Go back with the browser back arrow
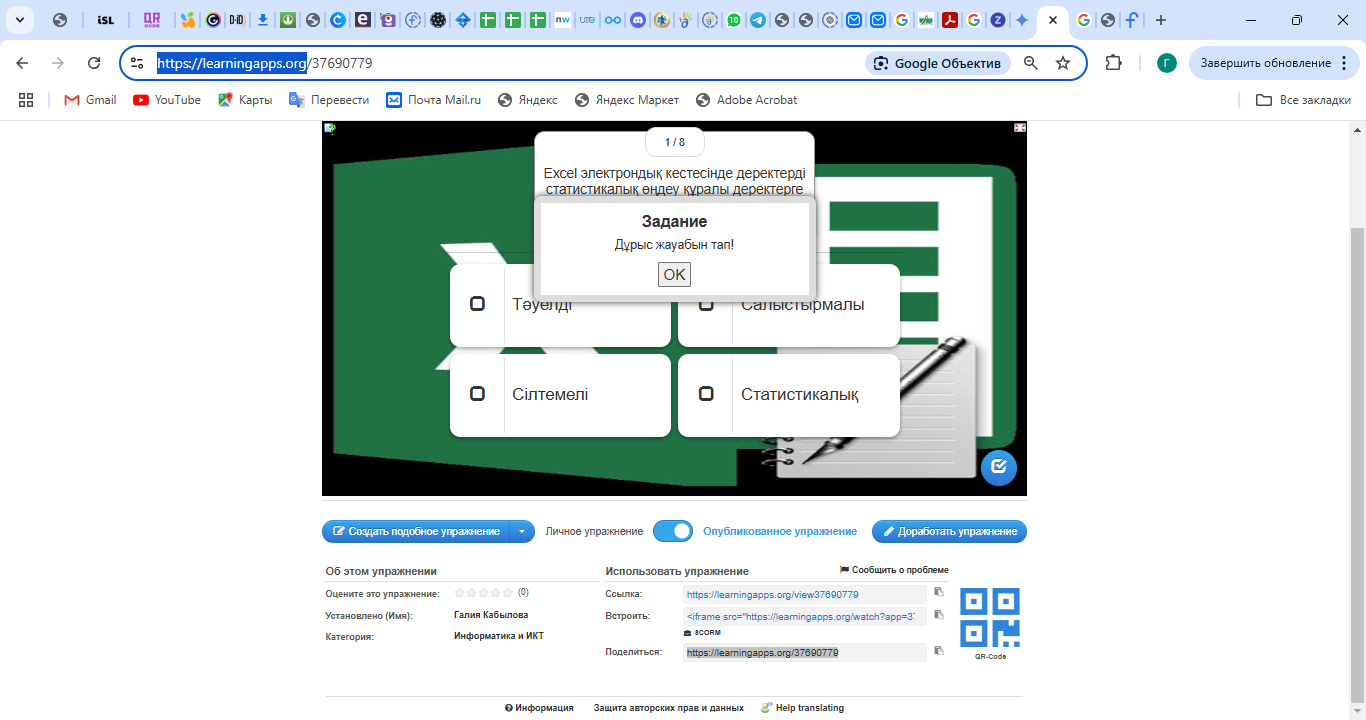Image resolution: width=1366 pixels, height=720 pixels. click(22, 63)
